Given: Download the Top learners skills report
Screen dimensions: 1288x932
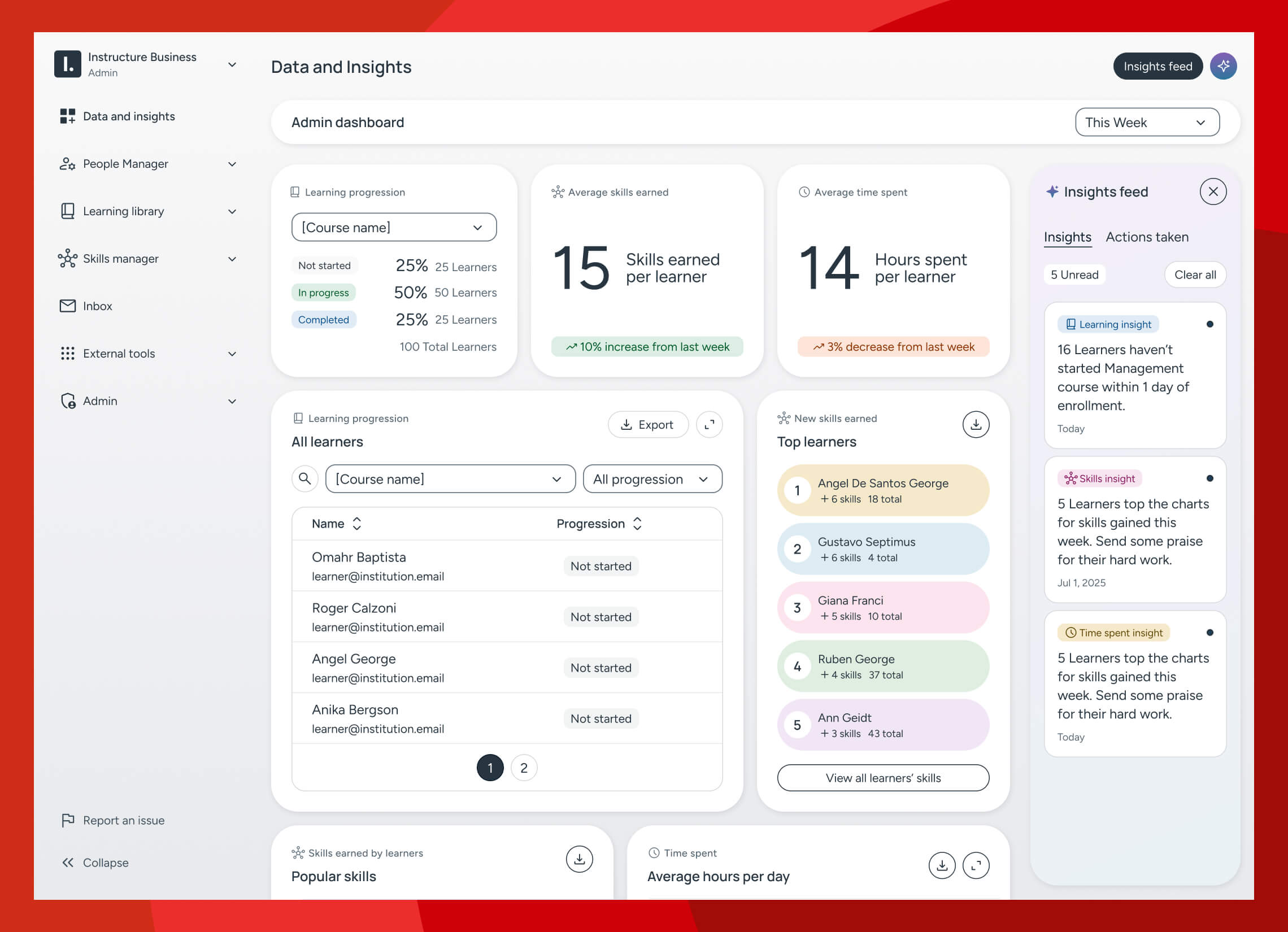Looking at the screenshot, I should pyautogui.click(x=975, y=425).
